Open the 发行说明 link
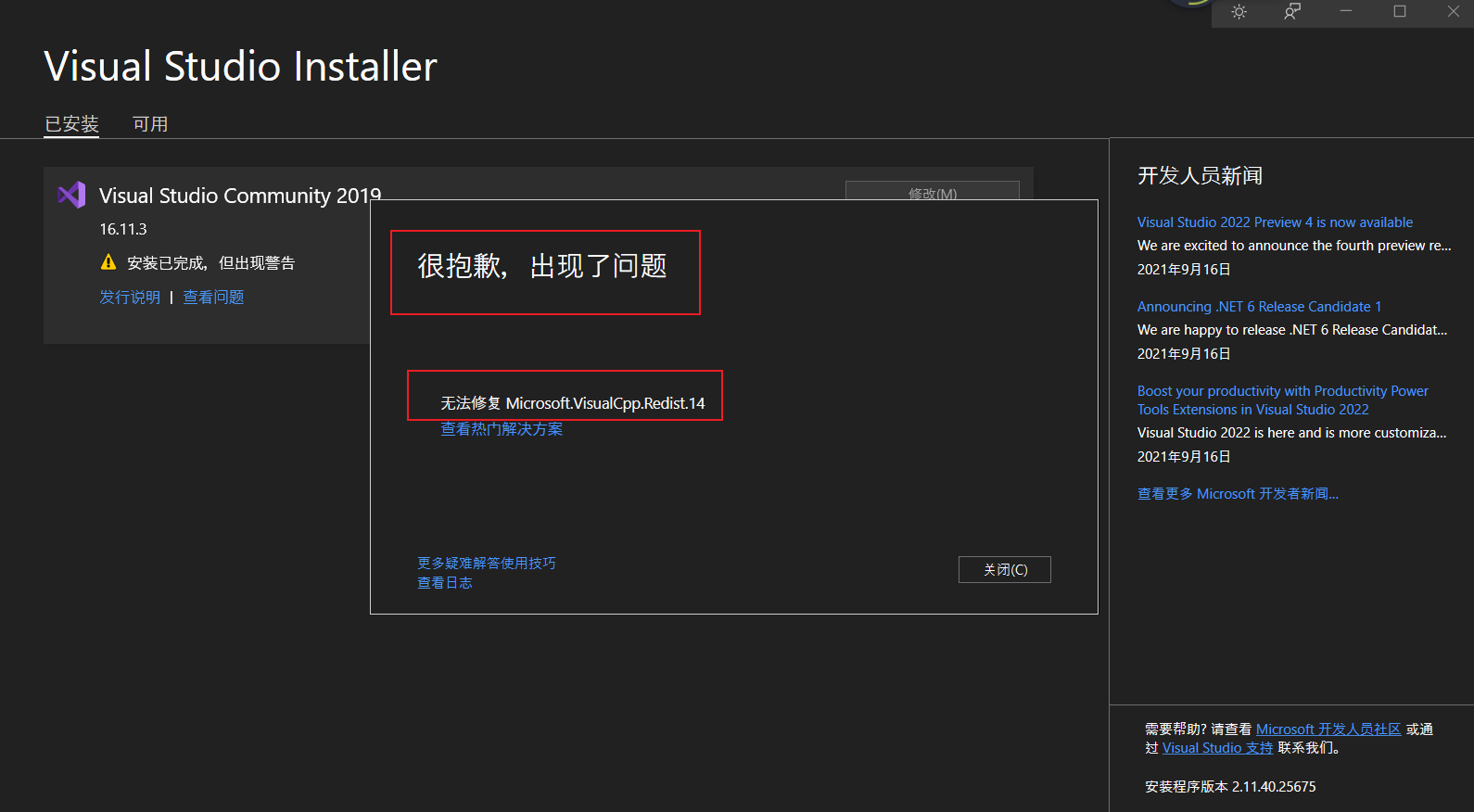 [x=130, y=297]
